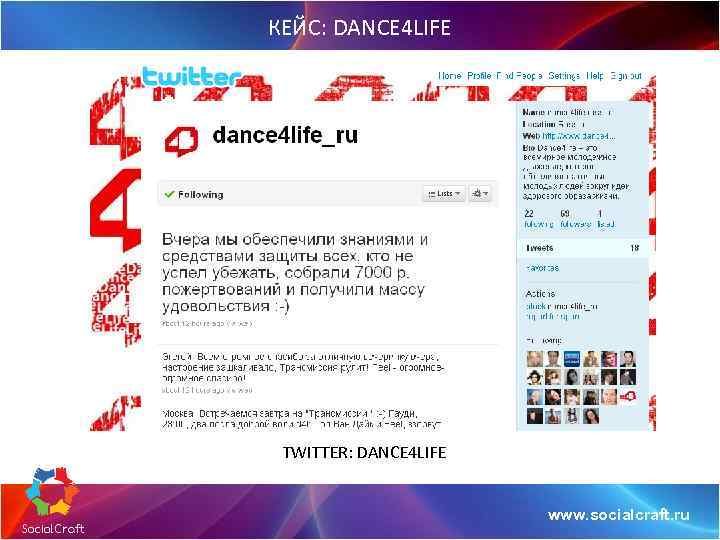The image size is (720, 540).
Task: Open the gear actions dropdown
Action: 480,193
